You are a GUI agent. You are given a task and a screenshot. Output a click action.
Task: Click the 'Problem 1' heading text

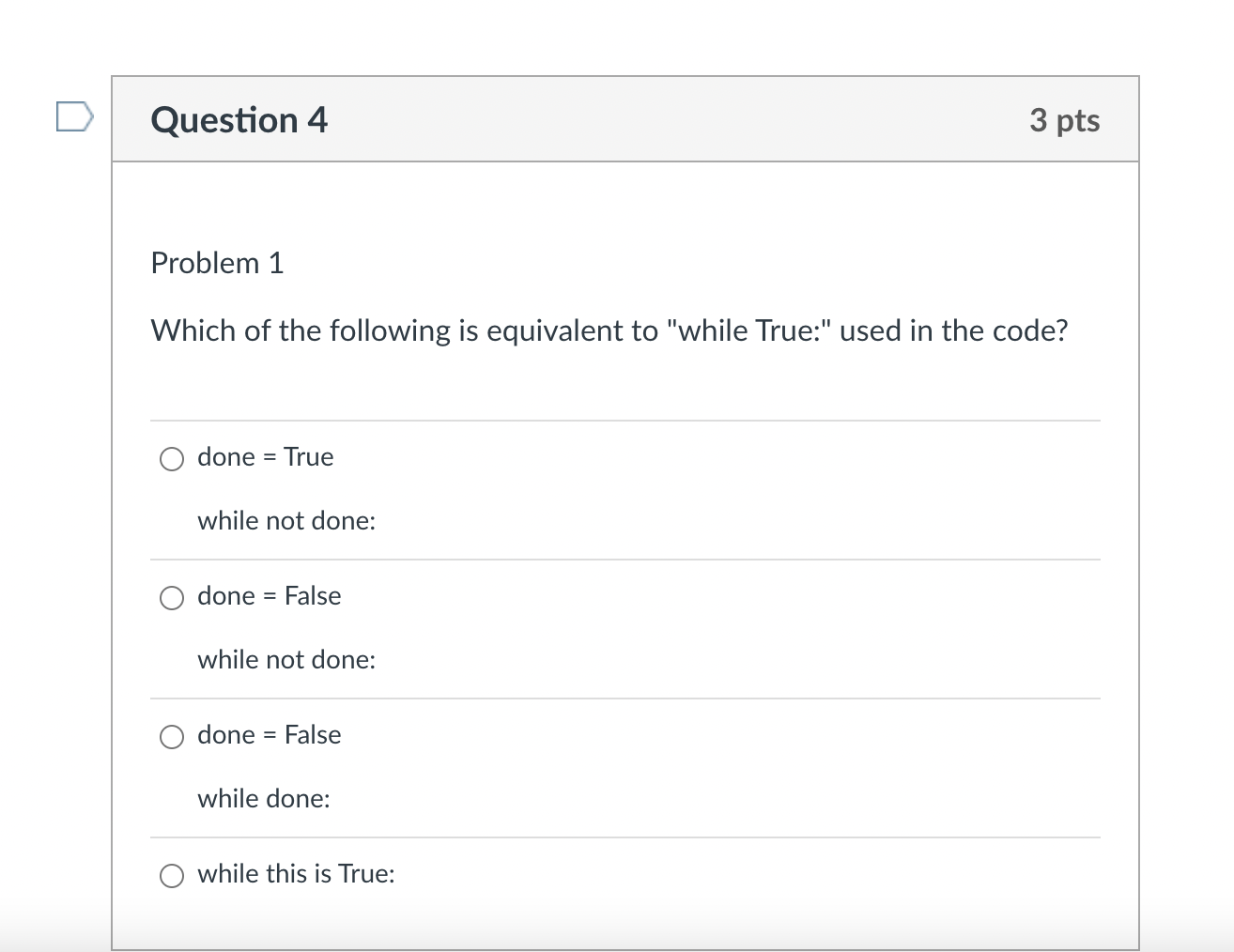217,263
